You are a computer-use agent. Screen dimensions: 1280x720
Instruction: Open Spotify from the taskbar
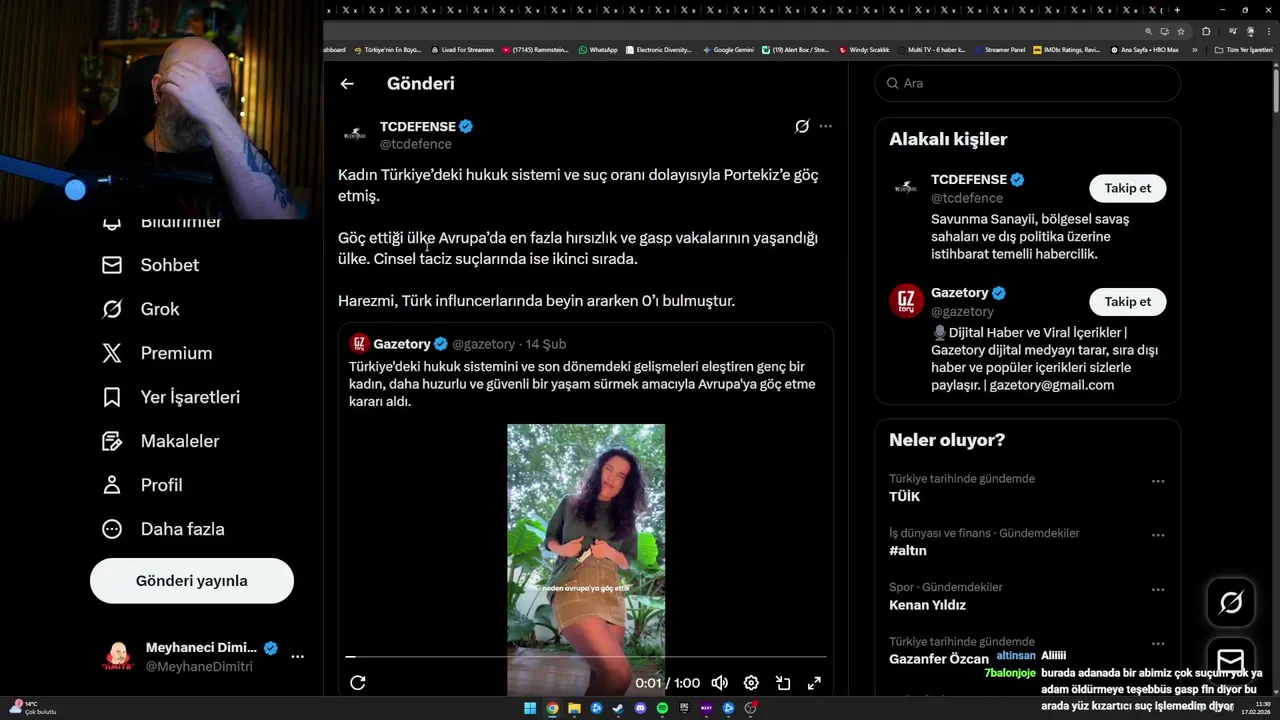click(662, 708)
